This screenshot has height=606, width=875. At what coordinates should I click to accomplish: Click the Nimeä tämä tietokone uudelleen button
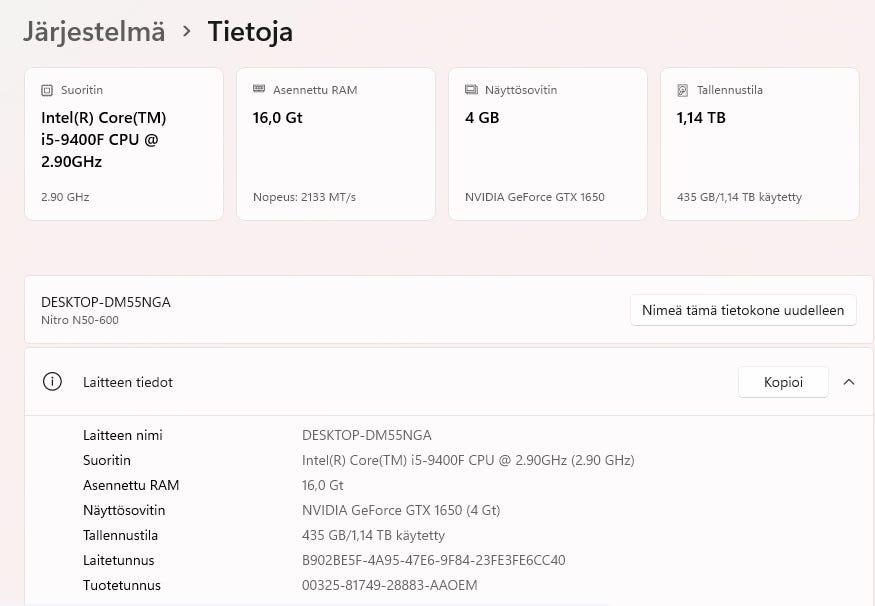tap(743, 310)
